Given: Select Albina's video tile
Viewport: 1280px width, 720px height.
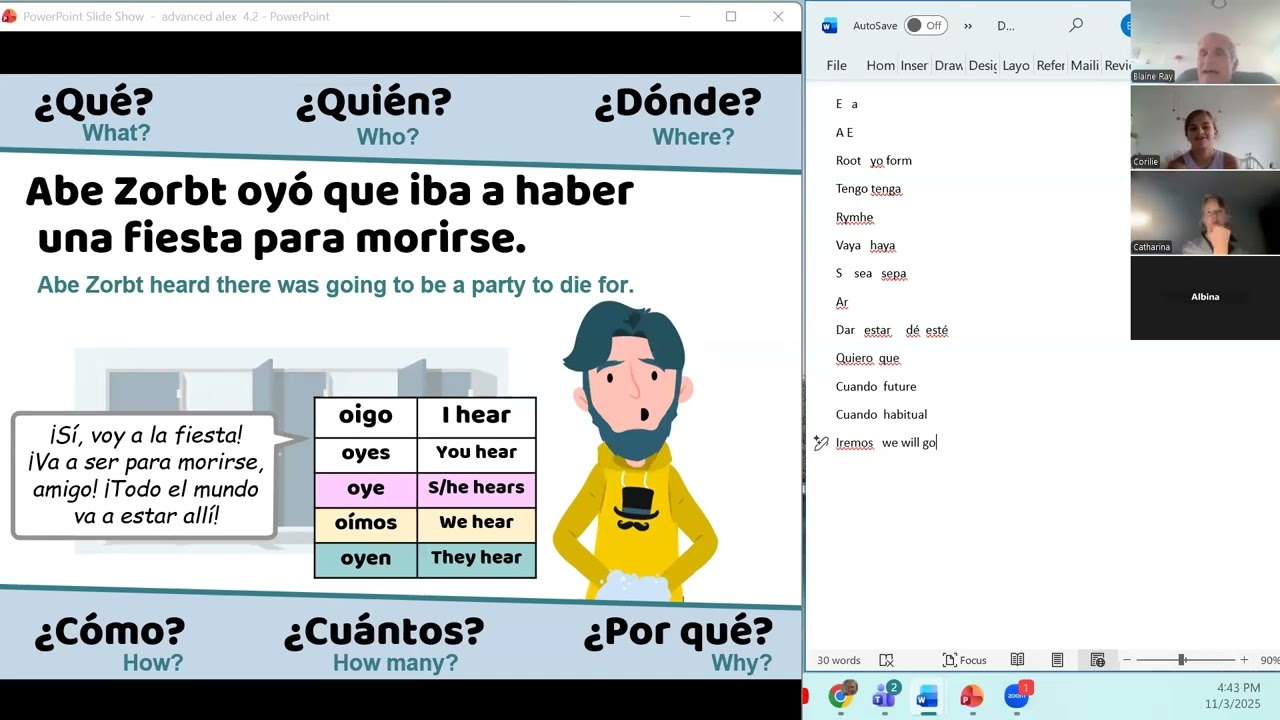Looking at the screenshot, I should [1205, 297].
